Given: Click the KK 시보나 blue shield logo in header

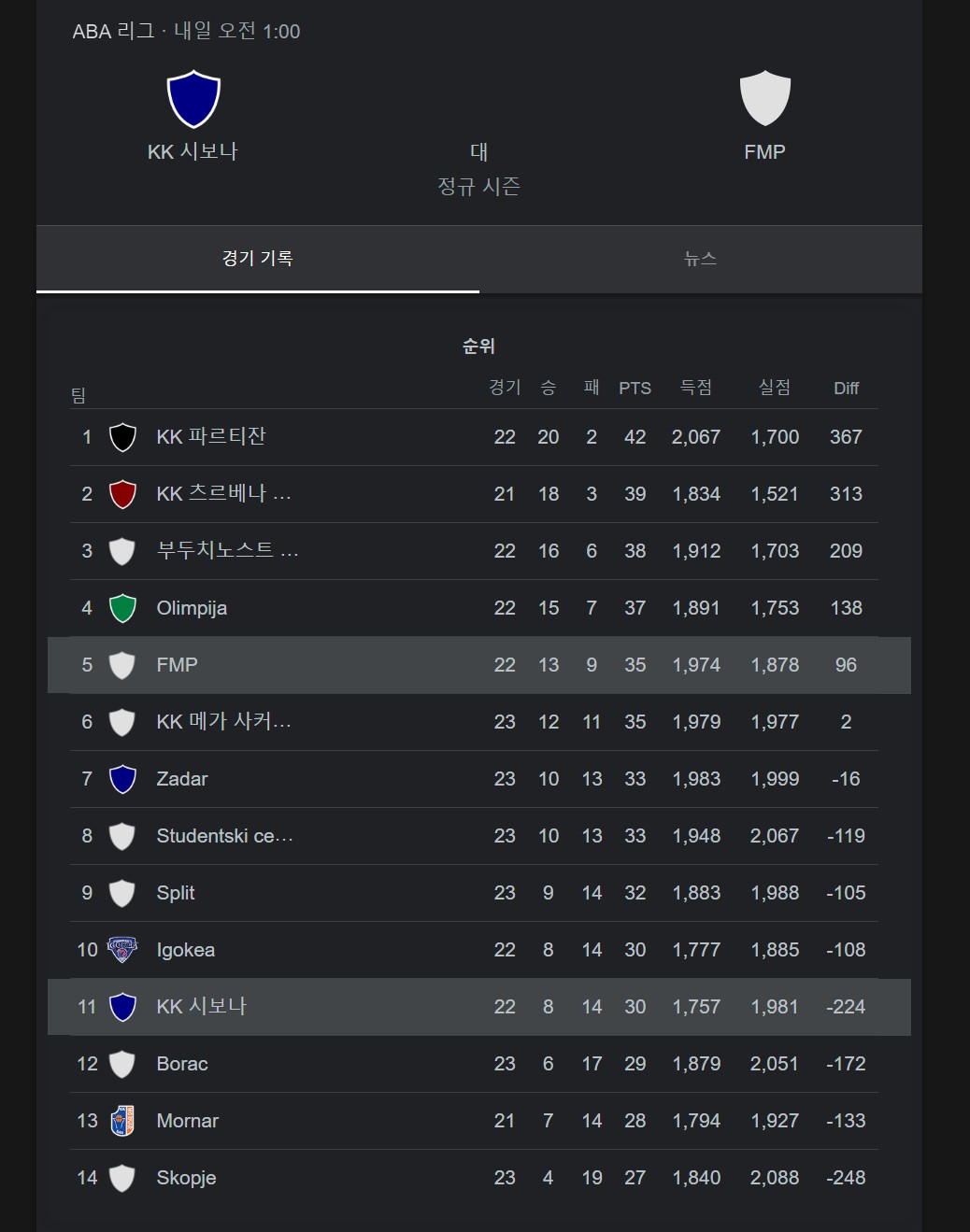Looking at the screenshot, I should click(193, 99).
